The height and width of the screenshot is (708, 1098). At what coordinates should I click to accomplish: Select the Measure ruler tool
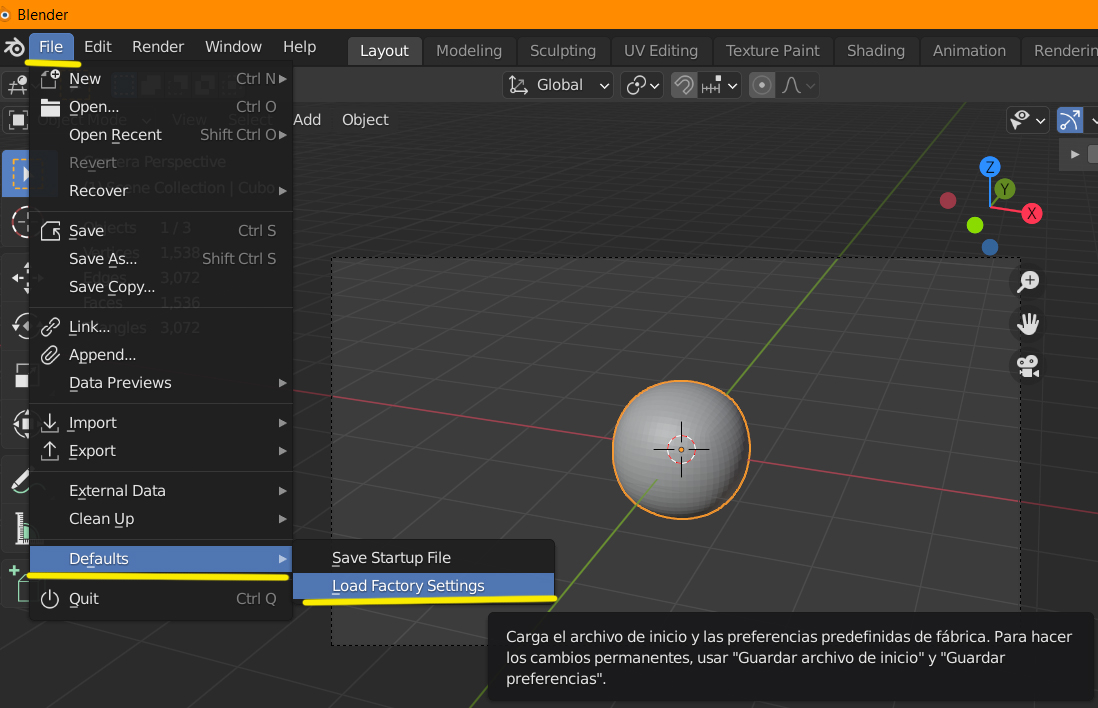click(x=19, y=528)
